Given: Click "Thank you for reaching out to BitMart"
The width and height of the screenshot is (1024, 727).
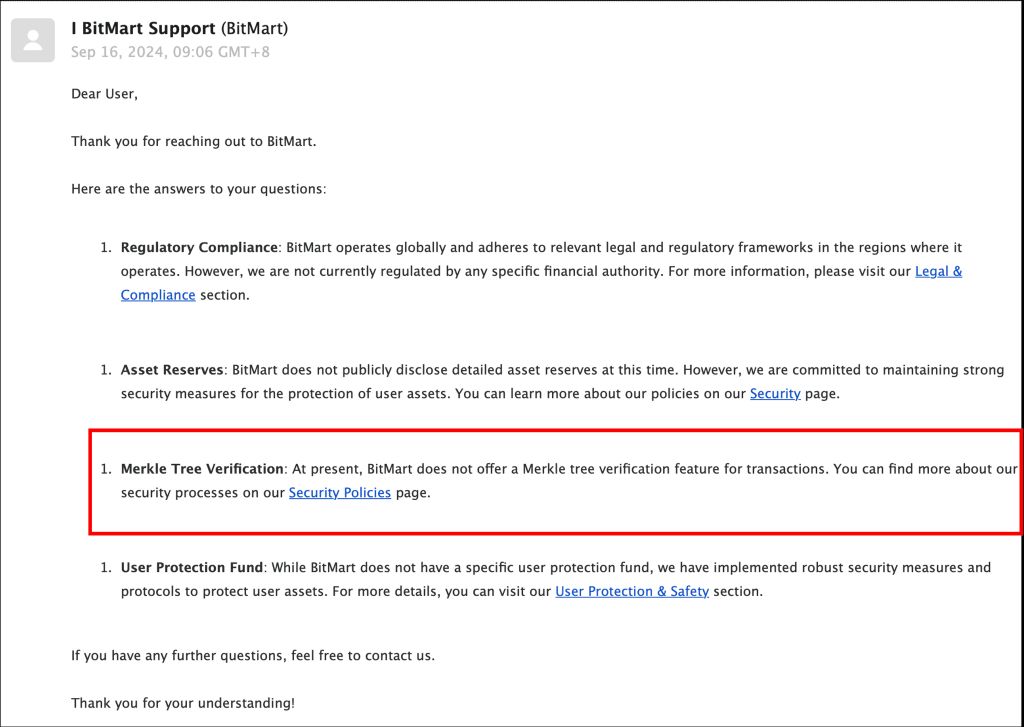Looking at the screenshot, I should [x=193, y=141].
